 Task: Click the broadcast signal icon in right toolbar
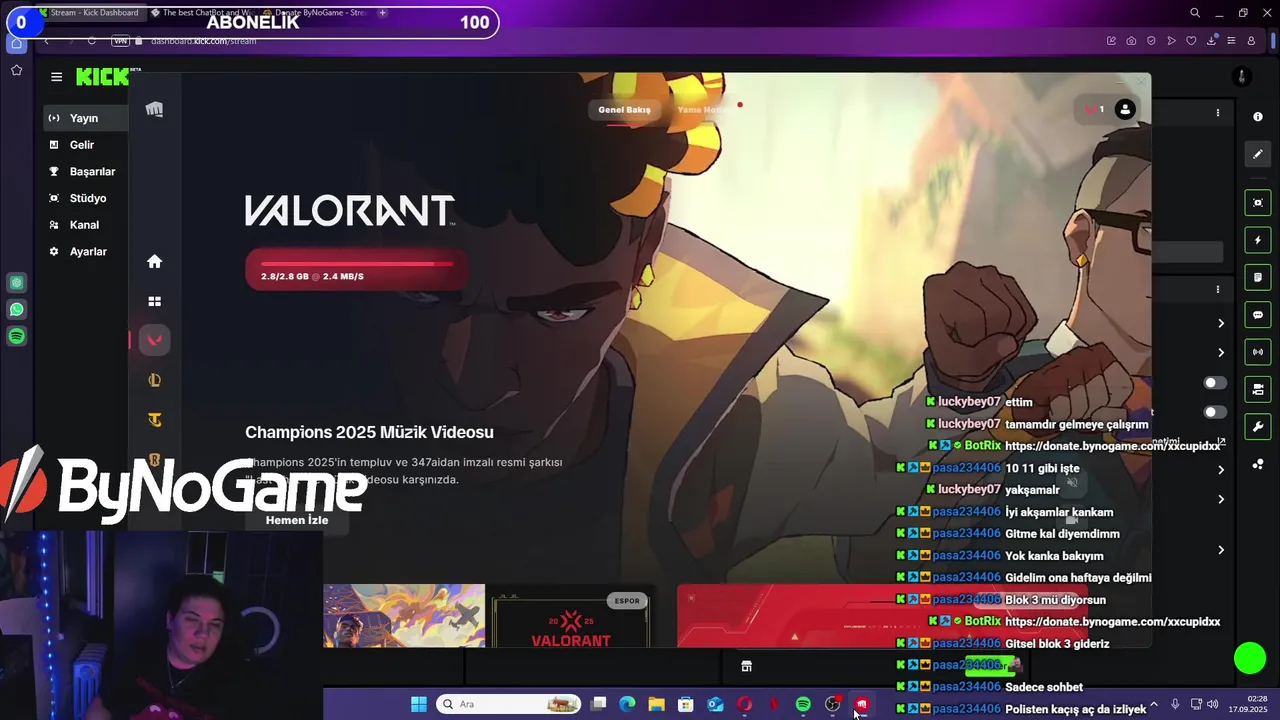(x=1258, y=352)
